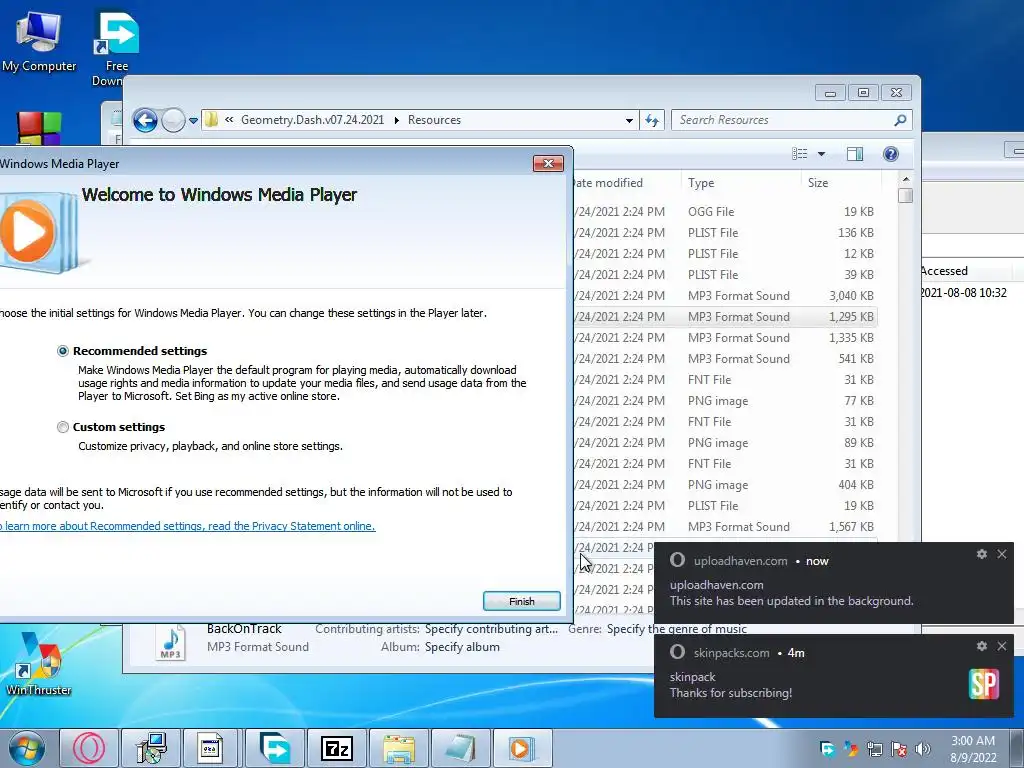Open the taskbar clock showing 3:00 AM
This screenshot has width=1024, height=768.
(973, 749)
